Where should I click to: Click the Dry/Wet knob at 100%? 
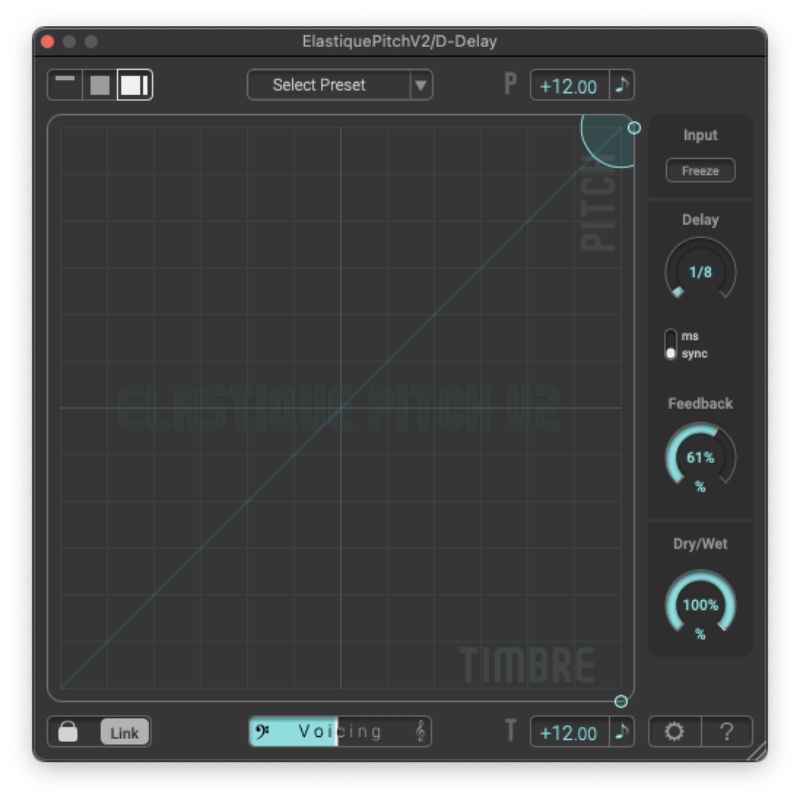700,605
